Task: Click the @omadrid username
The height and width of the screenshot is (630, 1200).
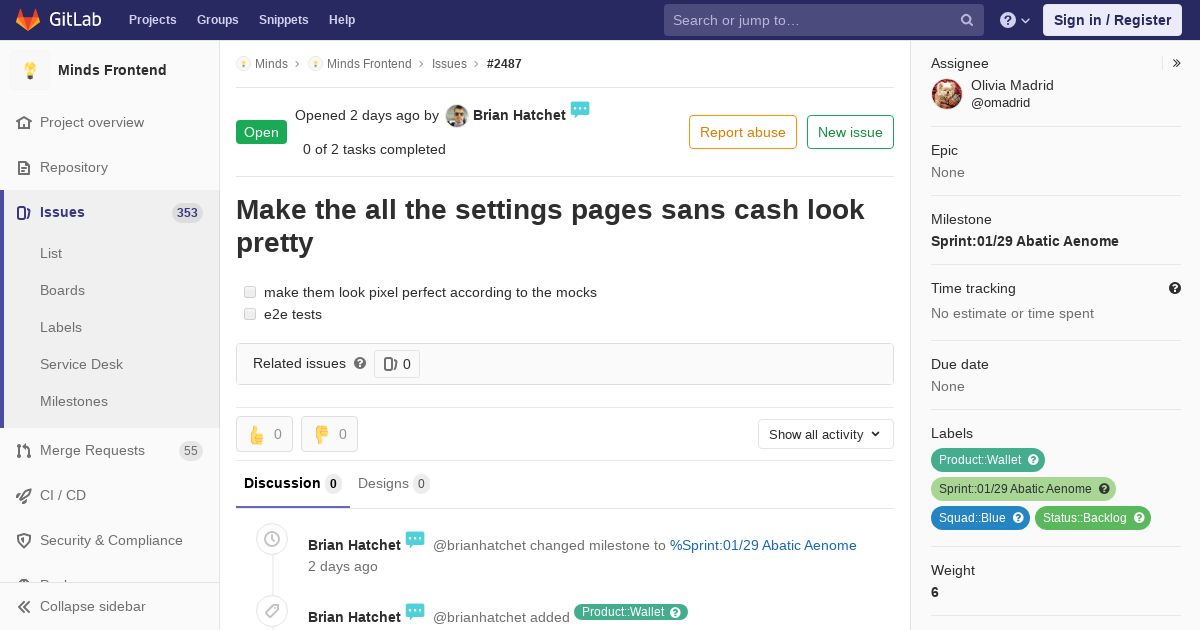Action: click(1000, 103)
